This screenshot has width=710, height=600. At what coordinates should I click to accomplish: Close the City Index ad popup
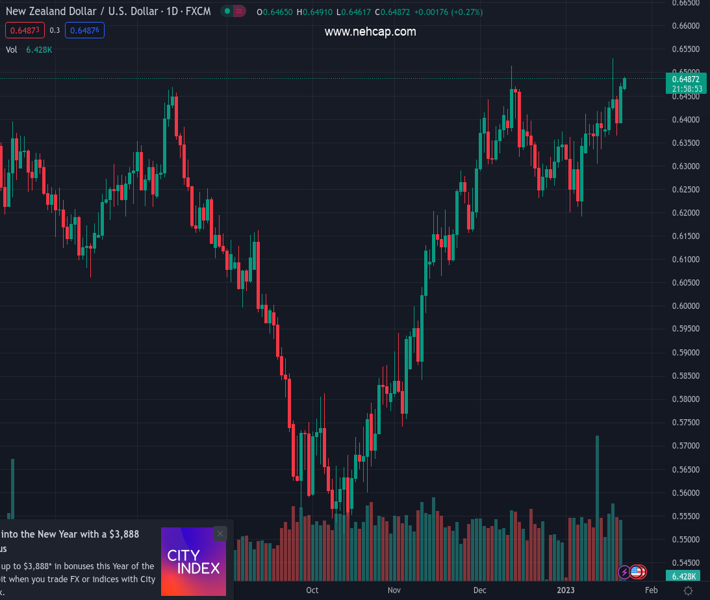coord(220,534)
